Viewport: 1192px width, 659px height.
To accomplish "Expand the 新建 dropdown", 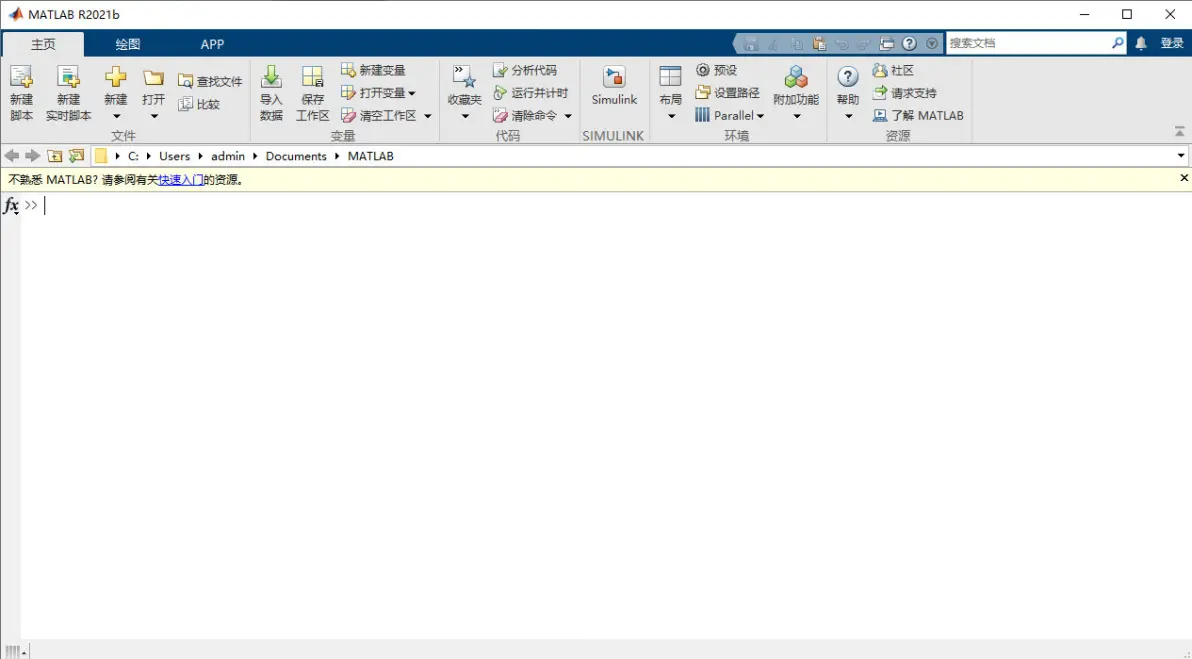I will pyautogui.click(x=116, y=116).
